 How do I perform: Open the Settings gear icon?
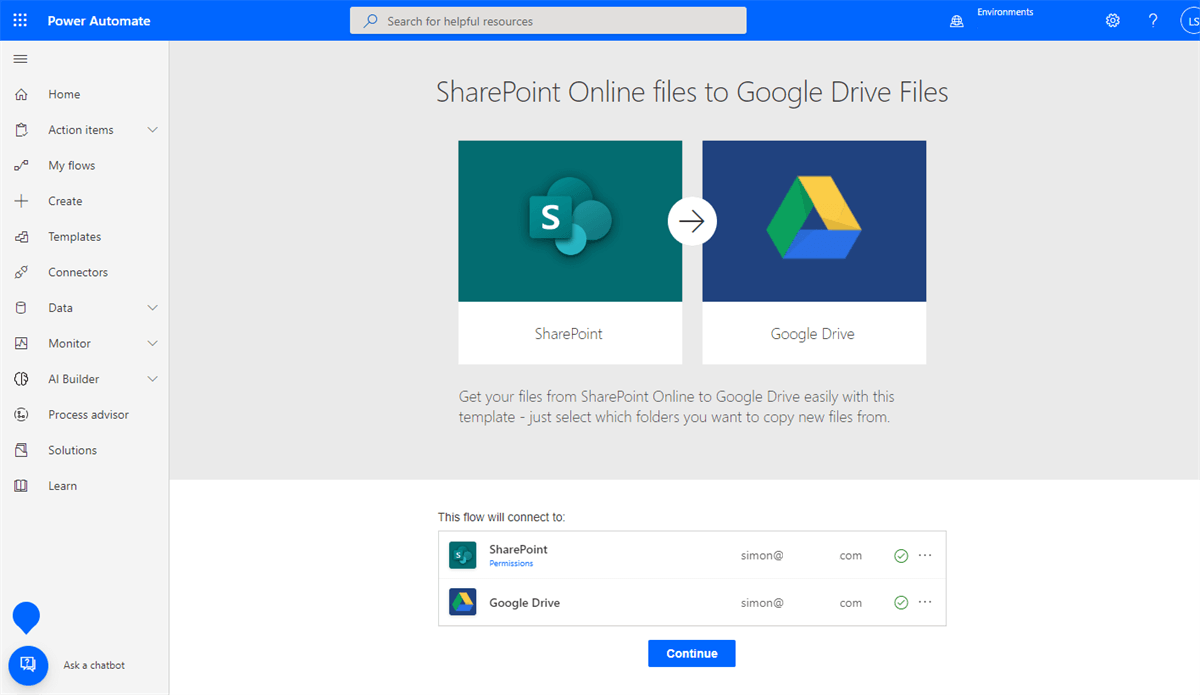1113,20
